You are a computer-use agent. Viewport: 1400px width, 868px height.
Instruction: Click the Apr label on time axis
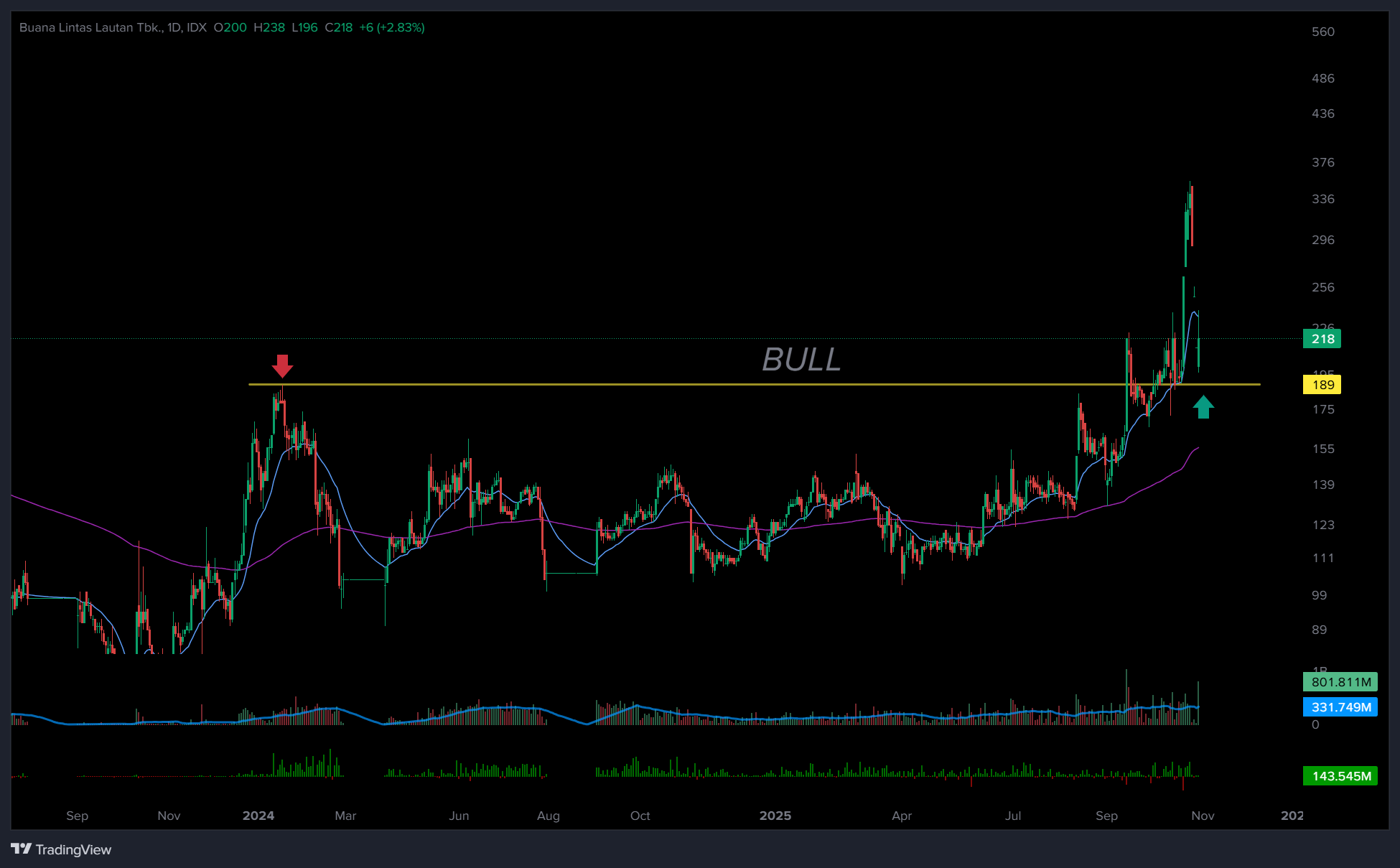902,816
